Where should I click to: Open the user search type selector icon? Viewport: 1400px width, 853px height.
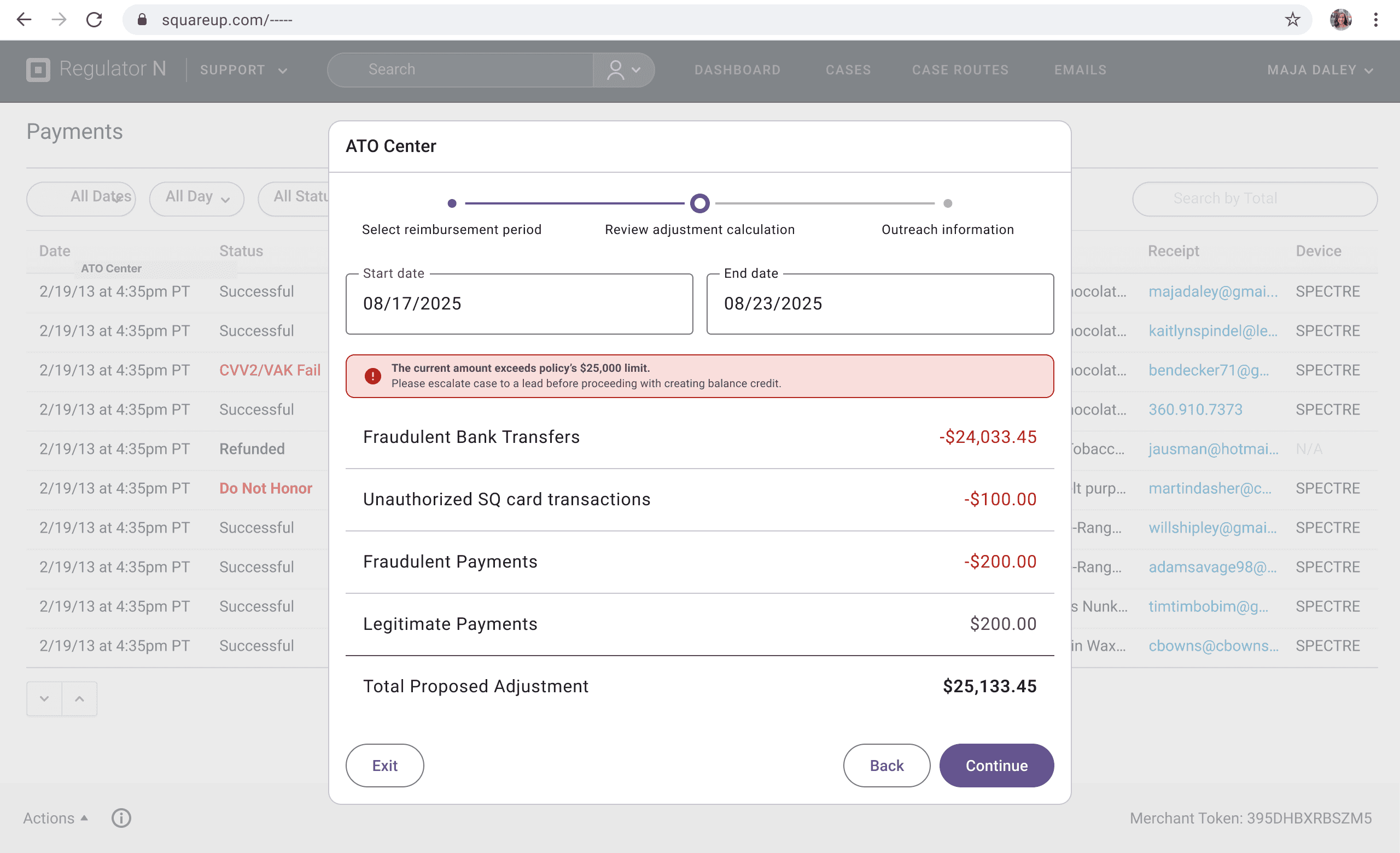pos(623,70)
